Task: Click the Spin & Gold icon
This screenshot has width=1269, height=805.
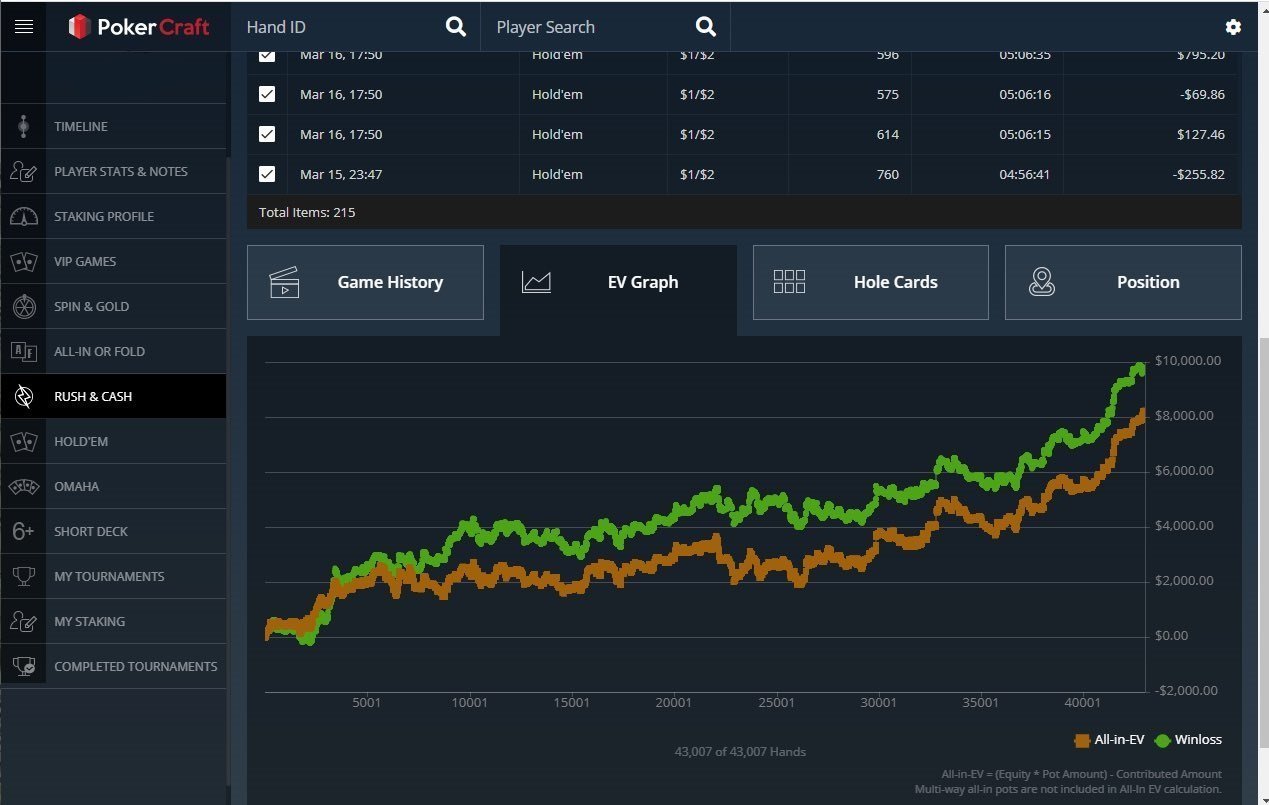Action: [24, 307]
